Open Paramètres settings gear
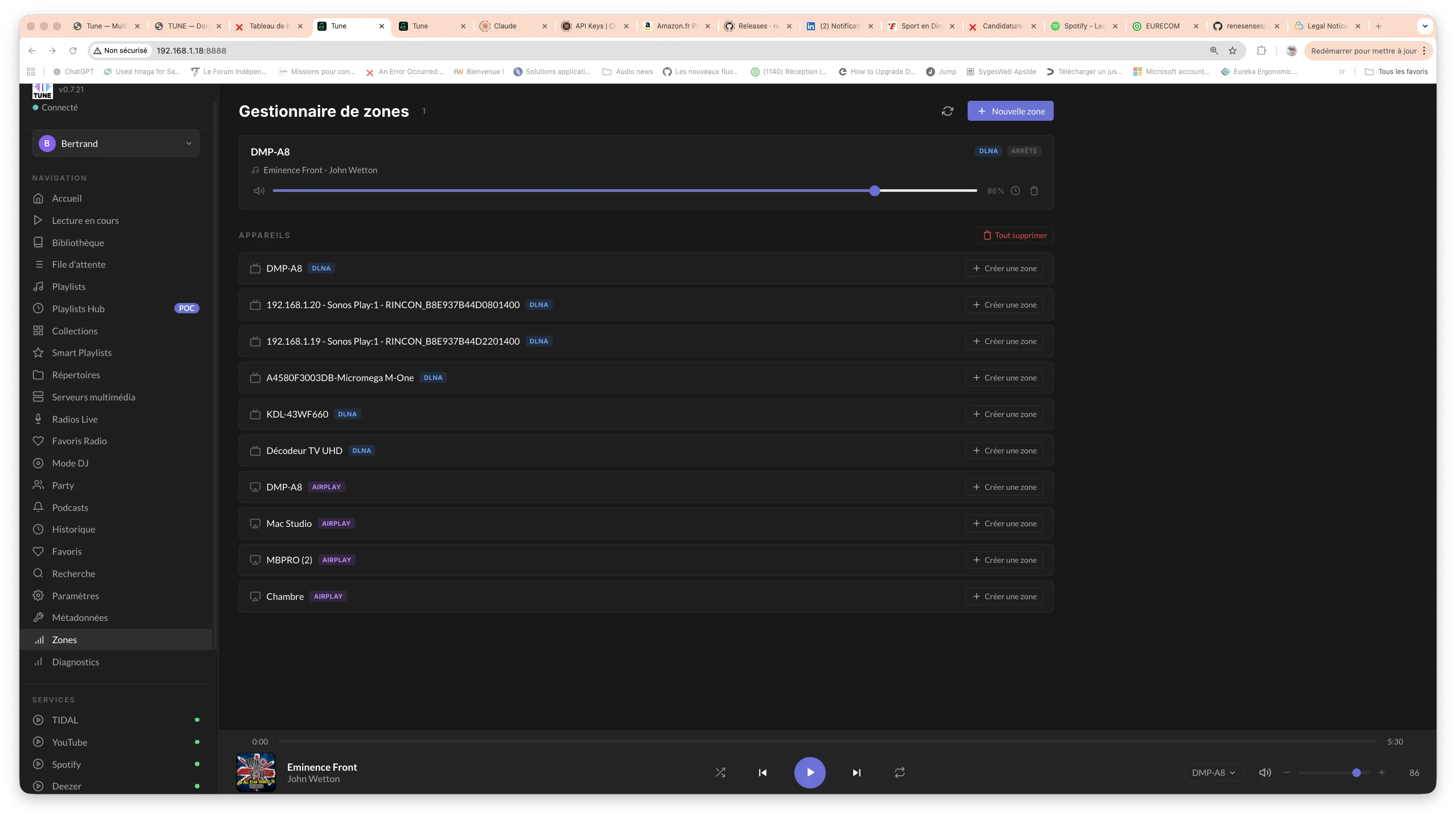Viewport: 1456px width, 818px height. (x=116, y=596)
